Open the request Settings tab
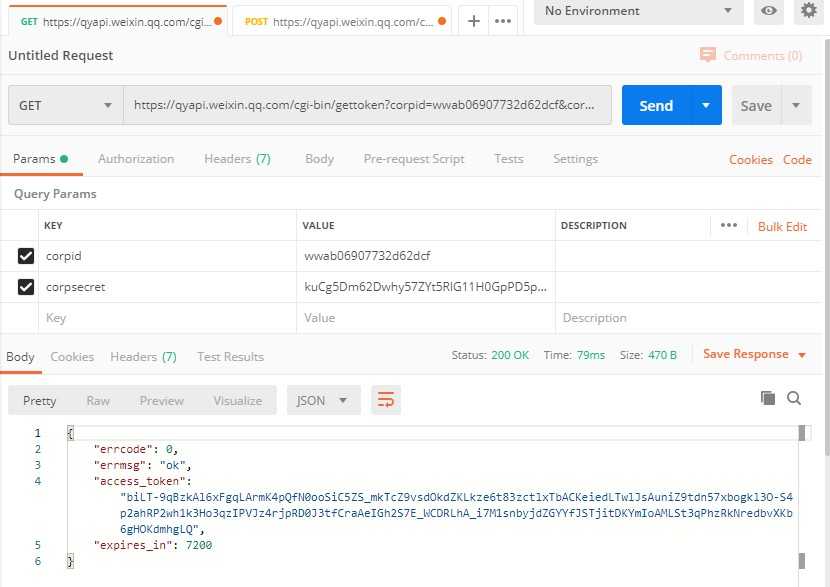The height and width of the screenshot is (587, 830). pyautogui.click(x=575, y=159)
